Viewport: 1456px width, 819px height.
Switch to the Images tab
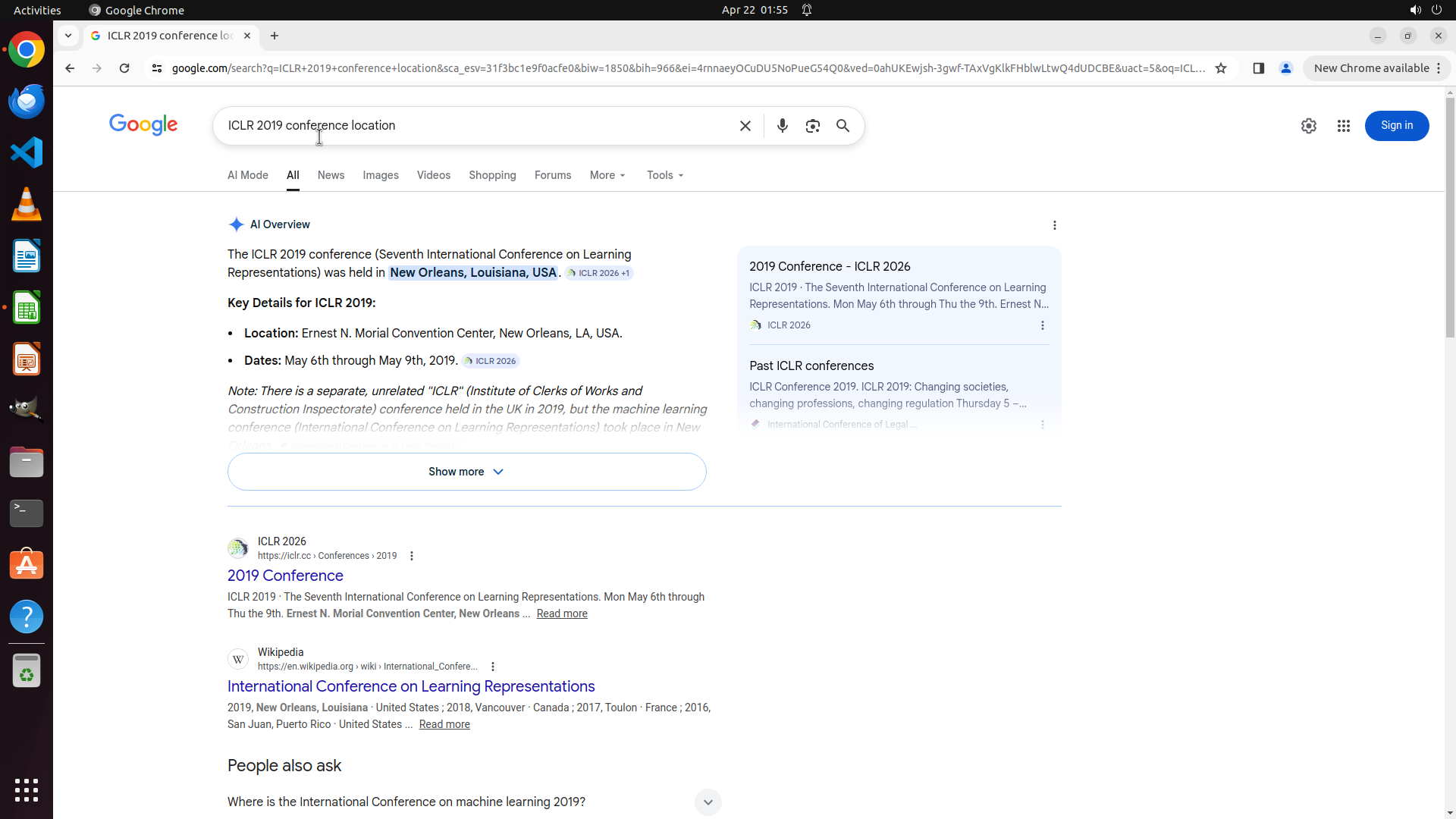(x=380, y=175)
